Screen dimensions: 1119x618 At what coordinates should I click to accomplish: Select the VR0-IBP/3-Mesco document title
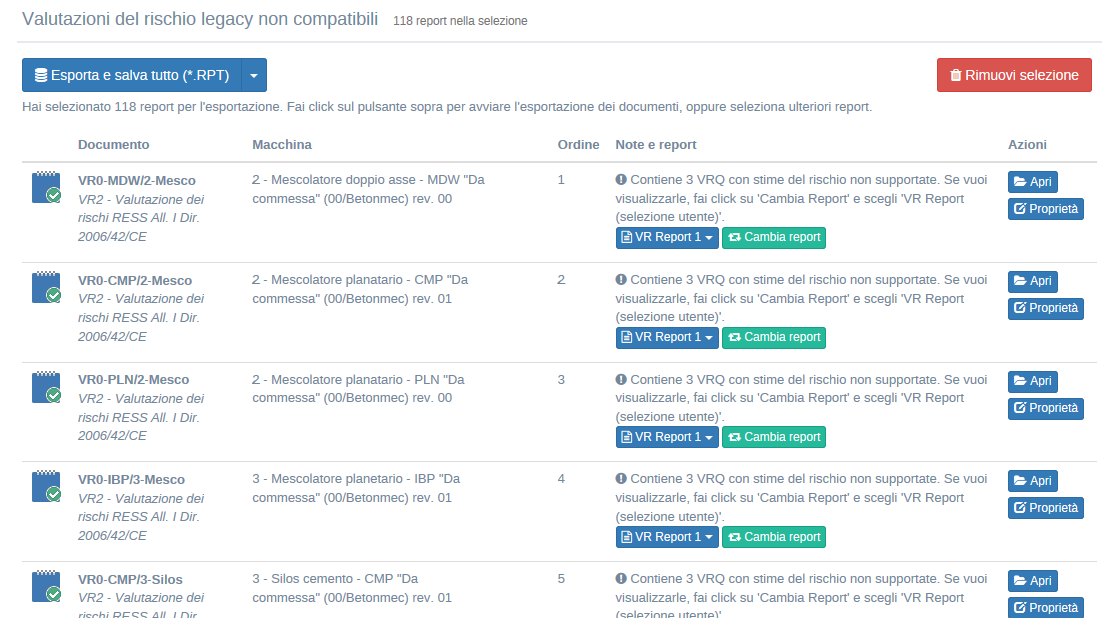(131, 480)
